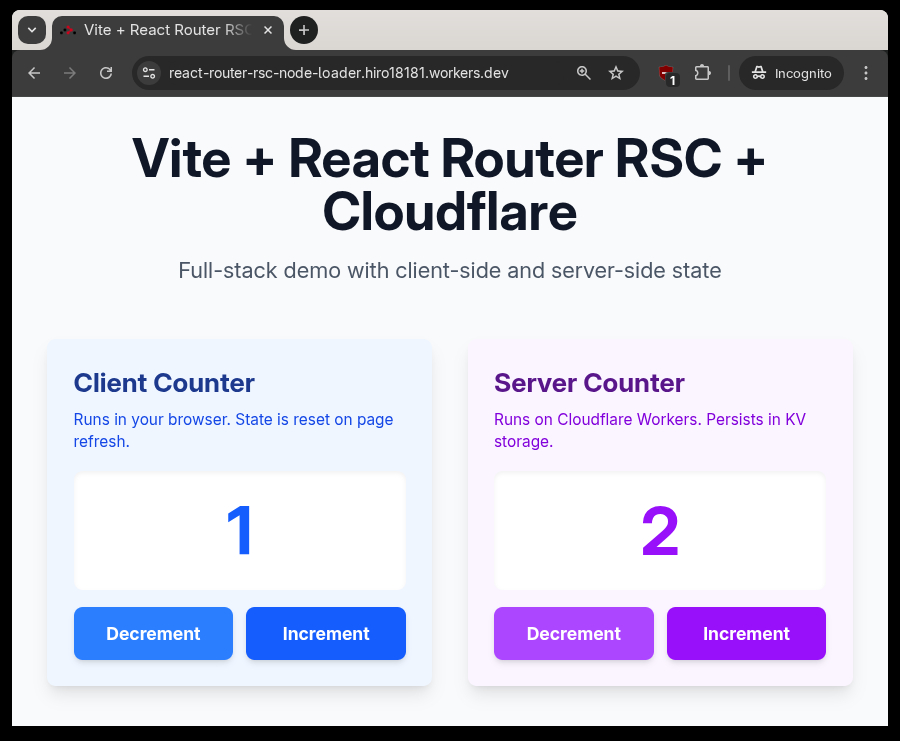Open a new browser tab

[x=304, y=30]
